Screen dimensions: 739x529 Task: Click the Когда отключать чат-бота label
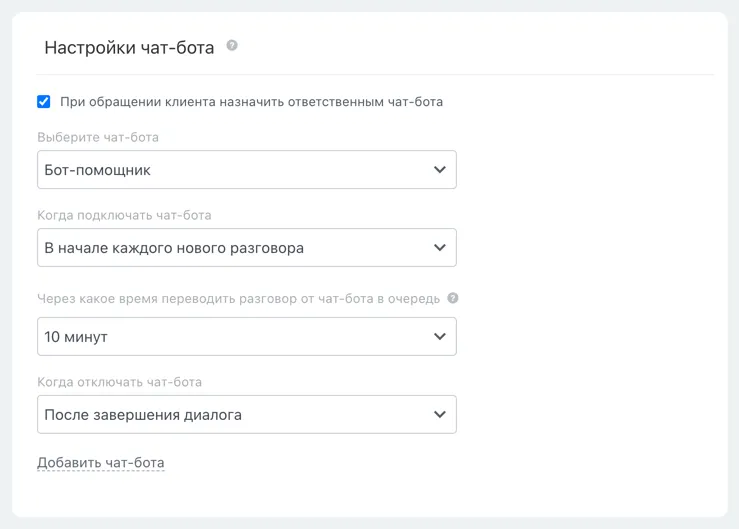(x=120, y=382)
